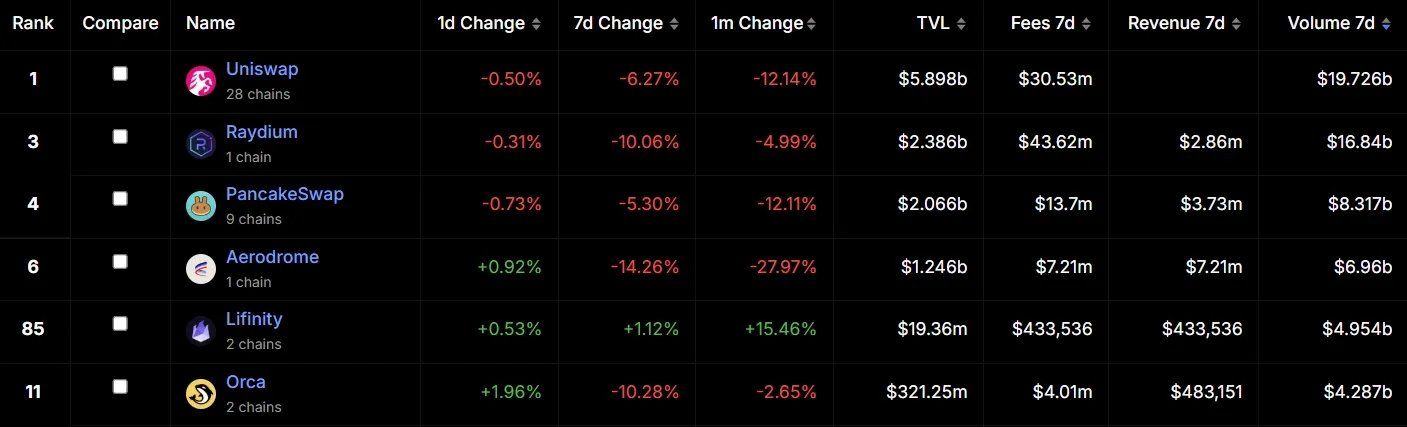Sort by Revenue 7d column header
The width and height of the screenshot is (1407, 427).
tap(1176, 23)
